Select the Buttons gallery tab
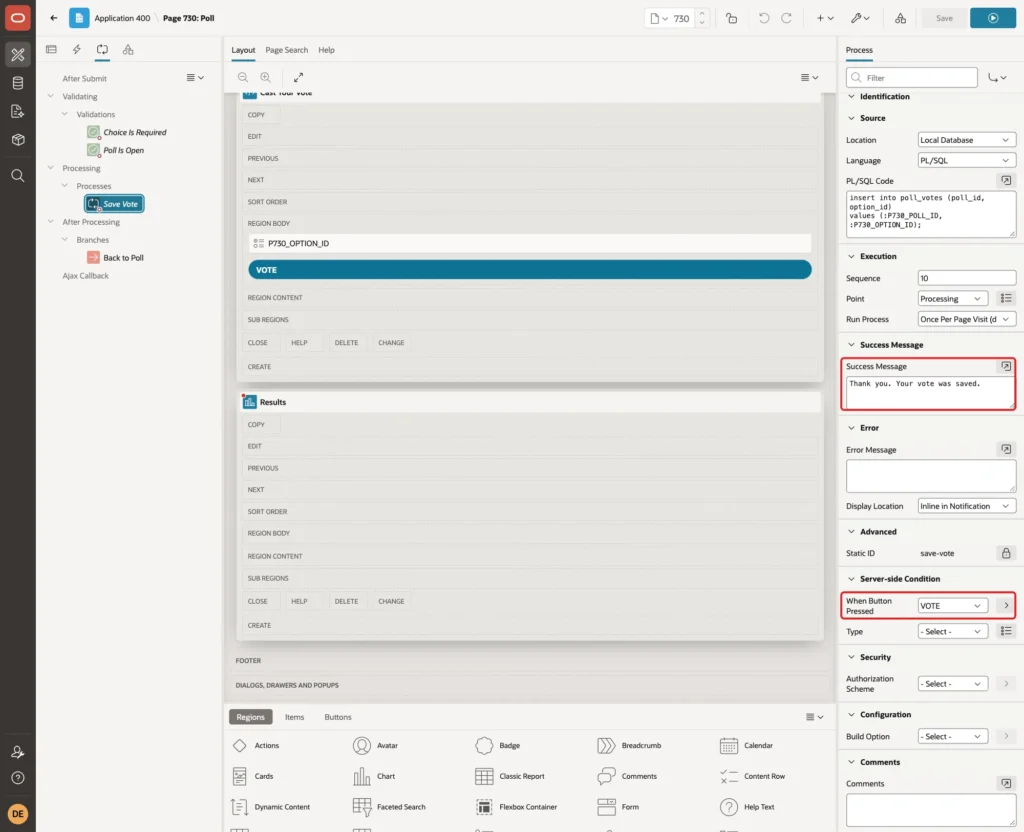1024x832 pixels. pyautogui.click(x=338, y=717)
